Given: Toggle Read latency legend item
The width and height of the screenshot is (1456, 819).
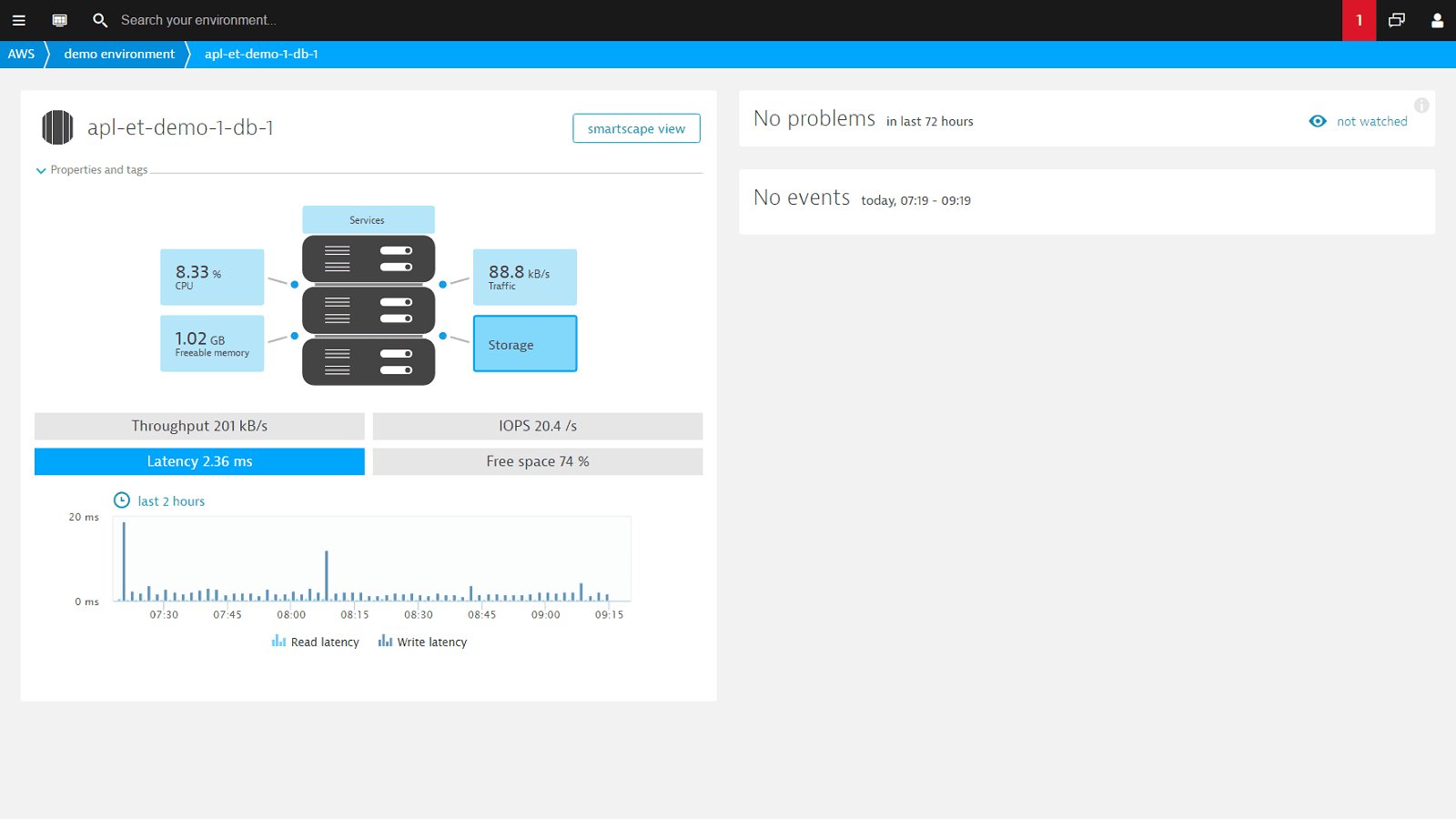Looking at the screenshot, I should tap(316, 642).
